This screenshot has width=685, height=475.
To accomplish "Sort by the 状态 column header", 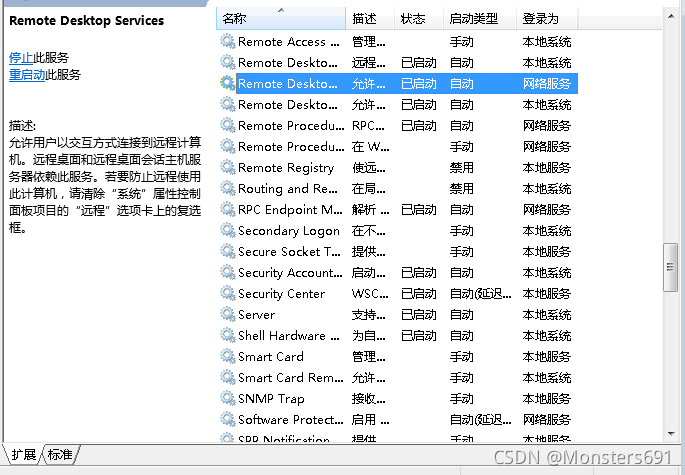I will point(419,18).
